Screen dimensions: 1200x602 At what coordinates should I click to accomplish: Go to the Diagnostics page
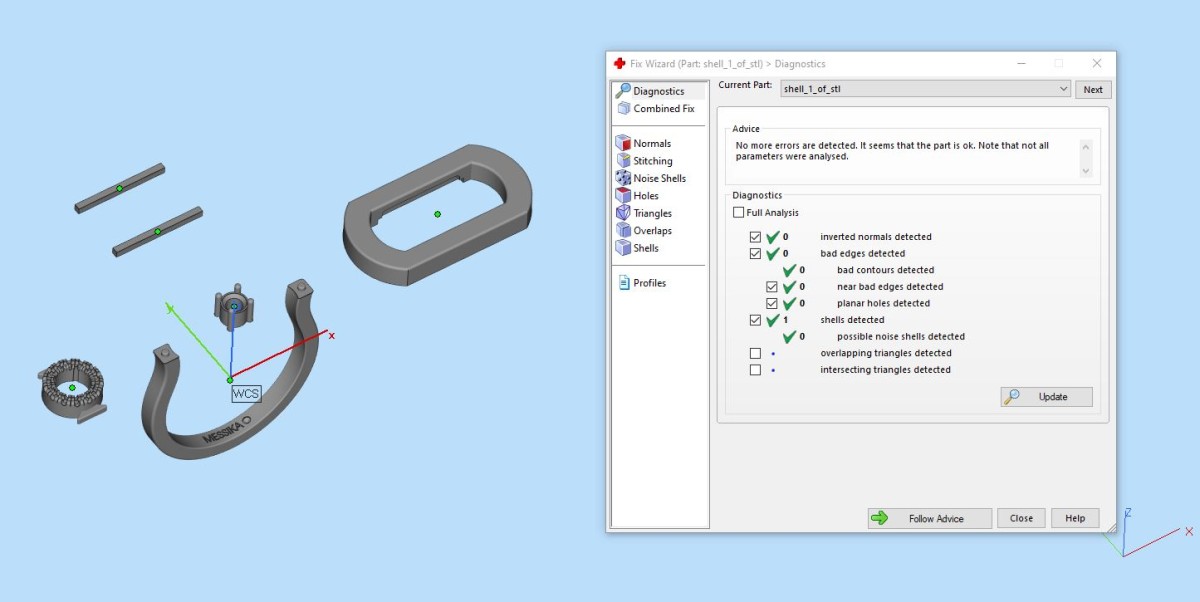click(658, 91)
